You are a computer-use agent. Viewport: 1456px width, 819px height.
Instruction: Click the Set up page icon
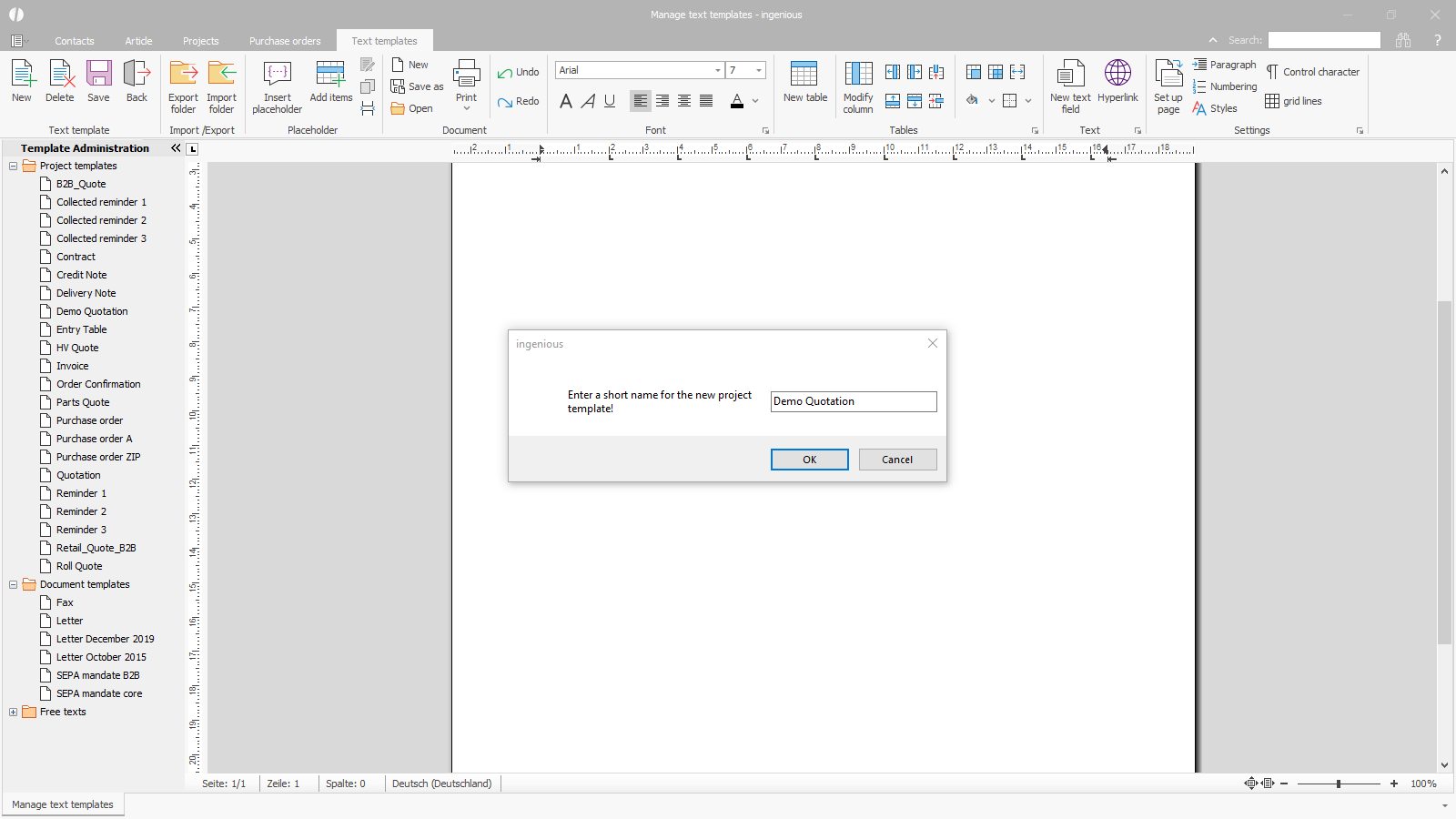[1168, 75]
